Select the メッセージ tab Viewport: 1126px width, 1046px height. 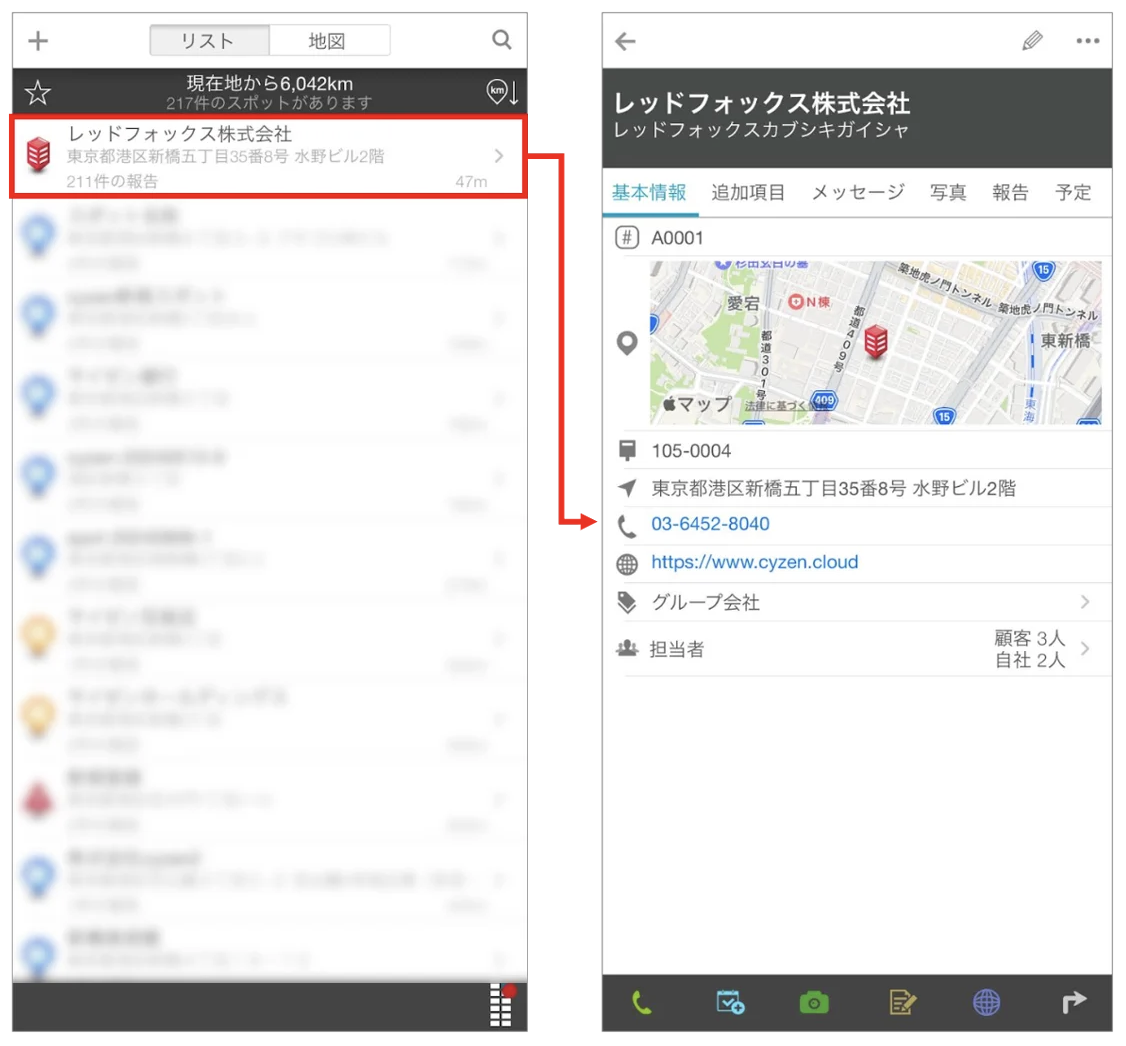[858, 192]
